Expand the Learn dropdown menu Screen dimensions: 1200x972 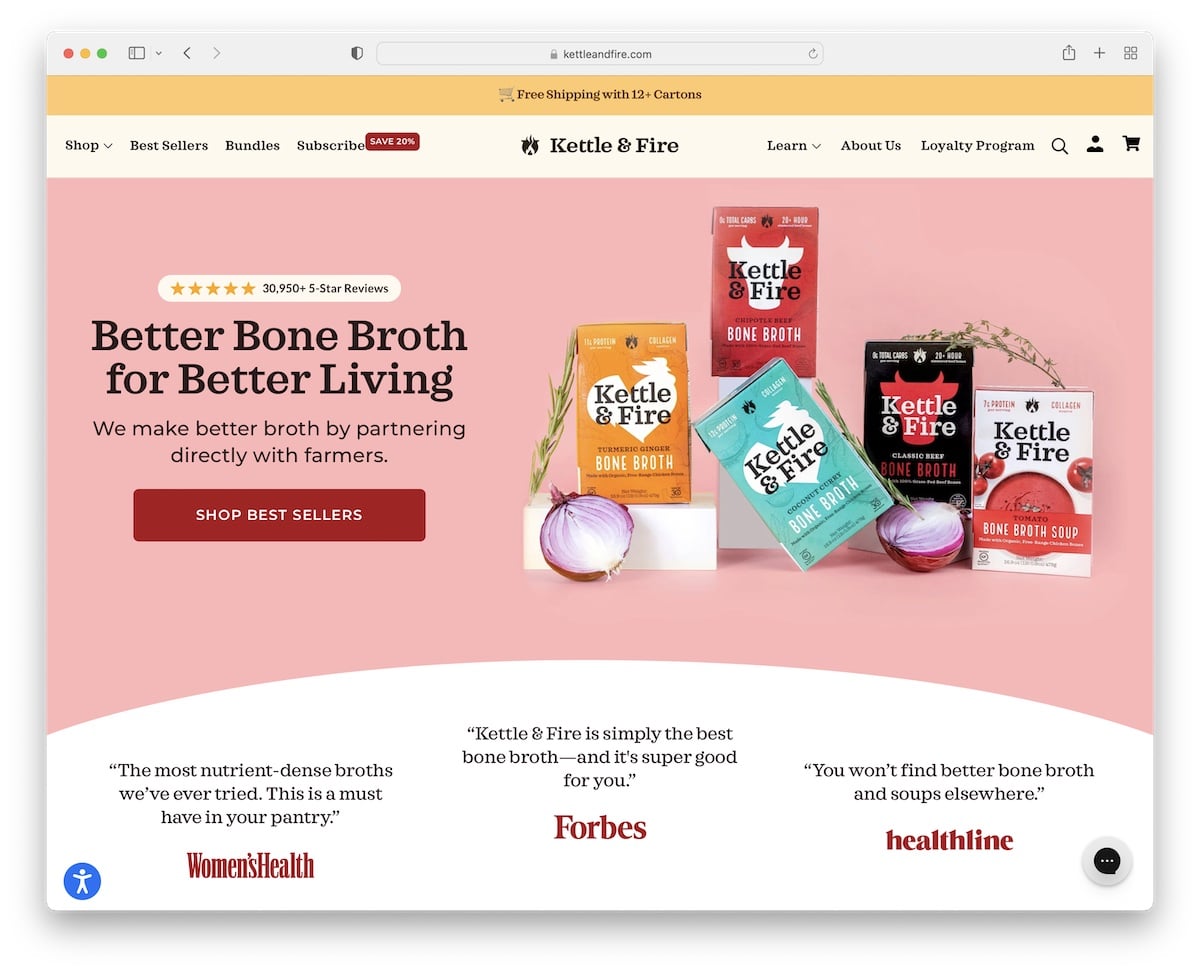coord(794,145)
